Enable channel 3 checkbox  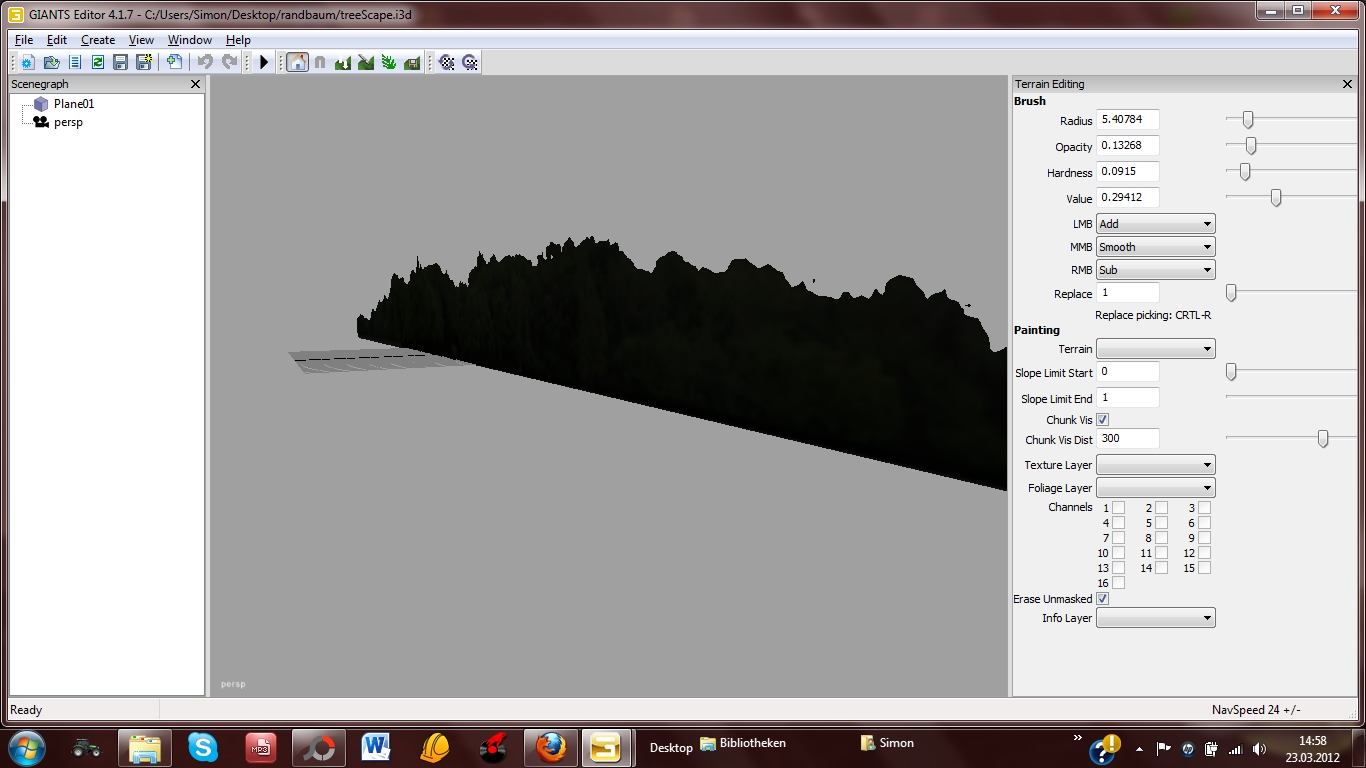pyautogui.click(x=1204, y=508)
